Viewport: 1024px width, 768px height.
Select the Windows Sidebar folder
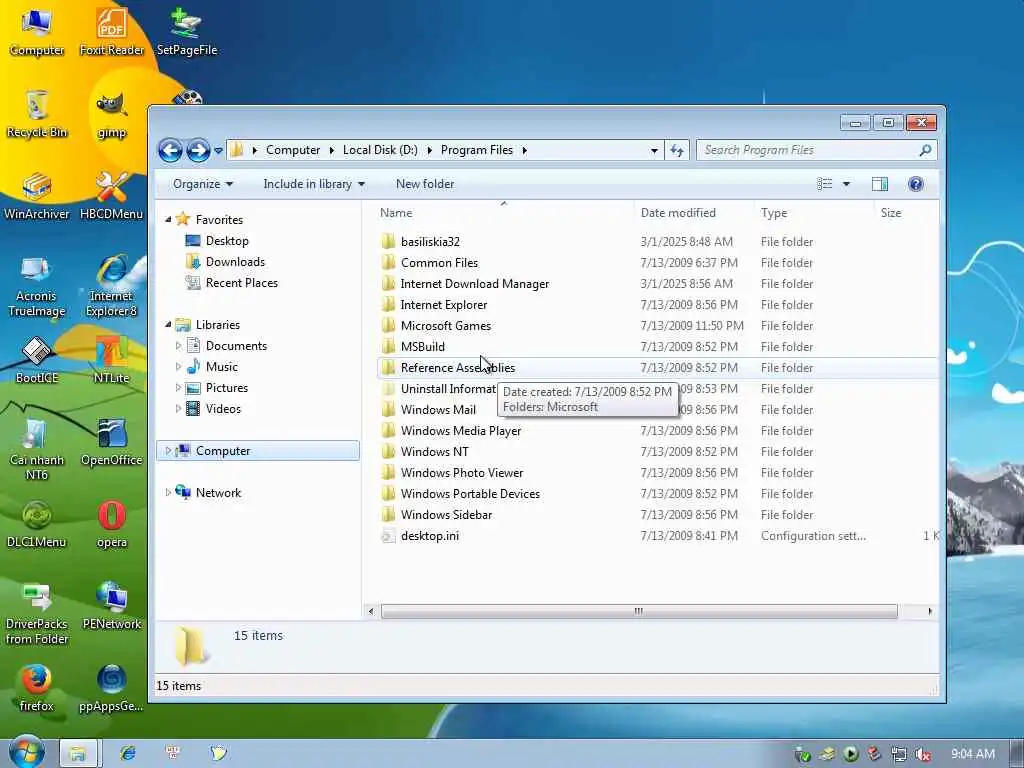click(446, 515)
